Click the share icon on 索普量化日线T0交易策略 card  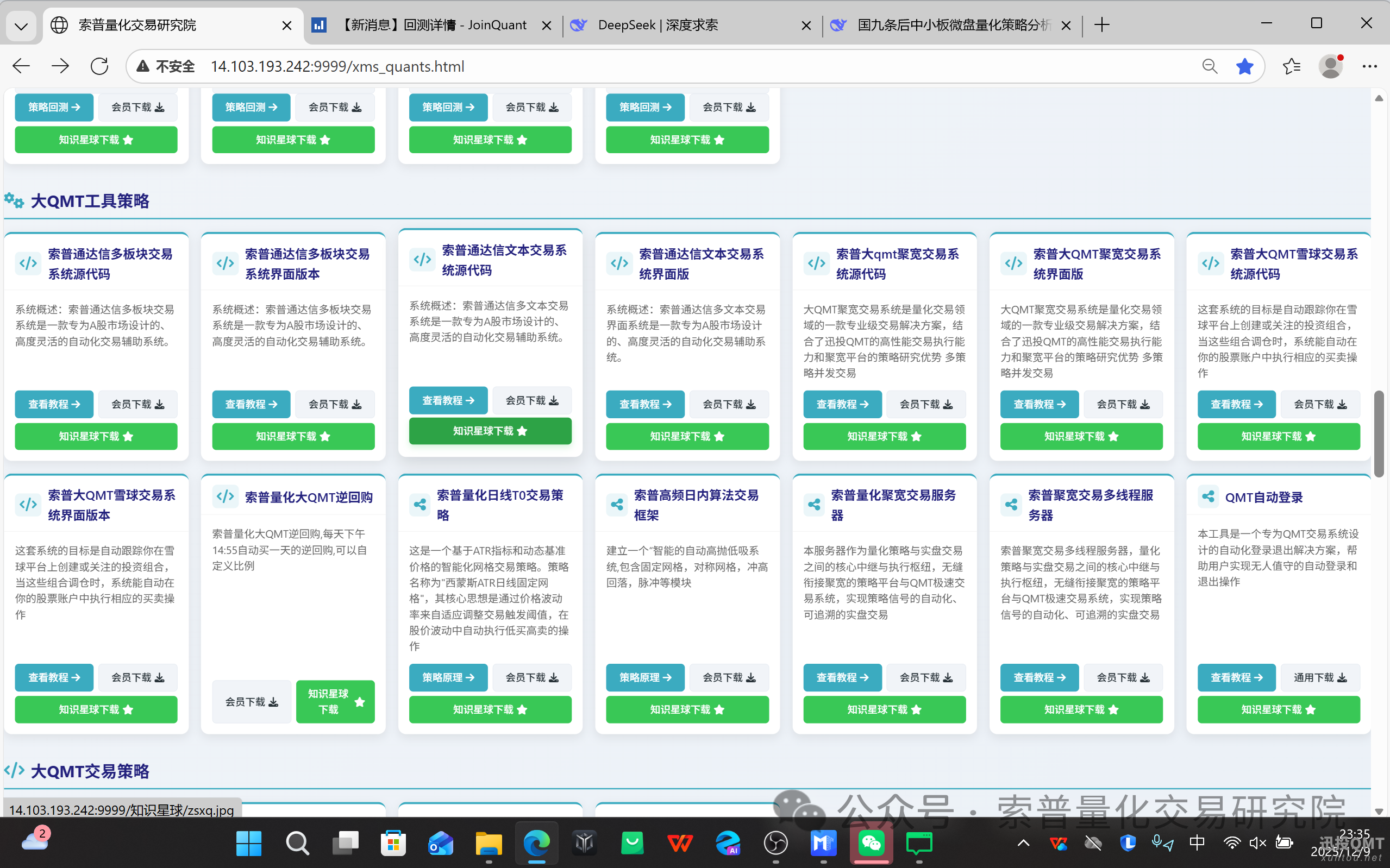coord(419,504)
